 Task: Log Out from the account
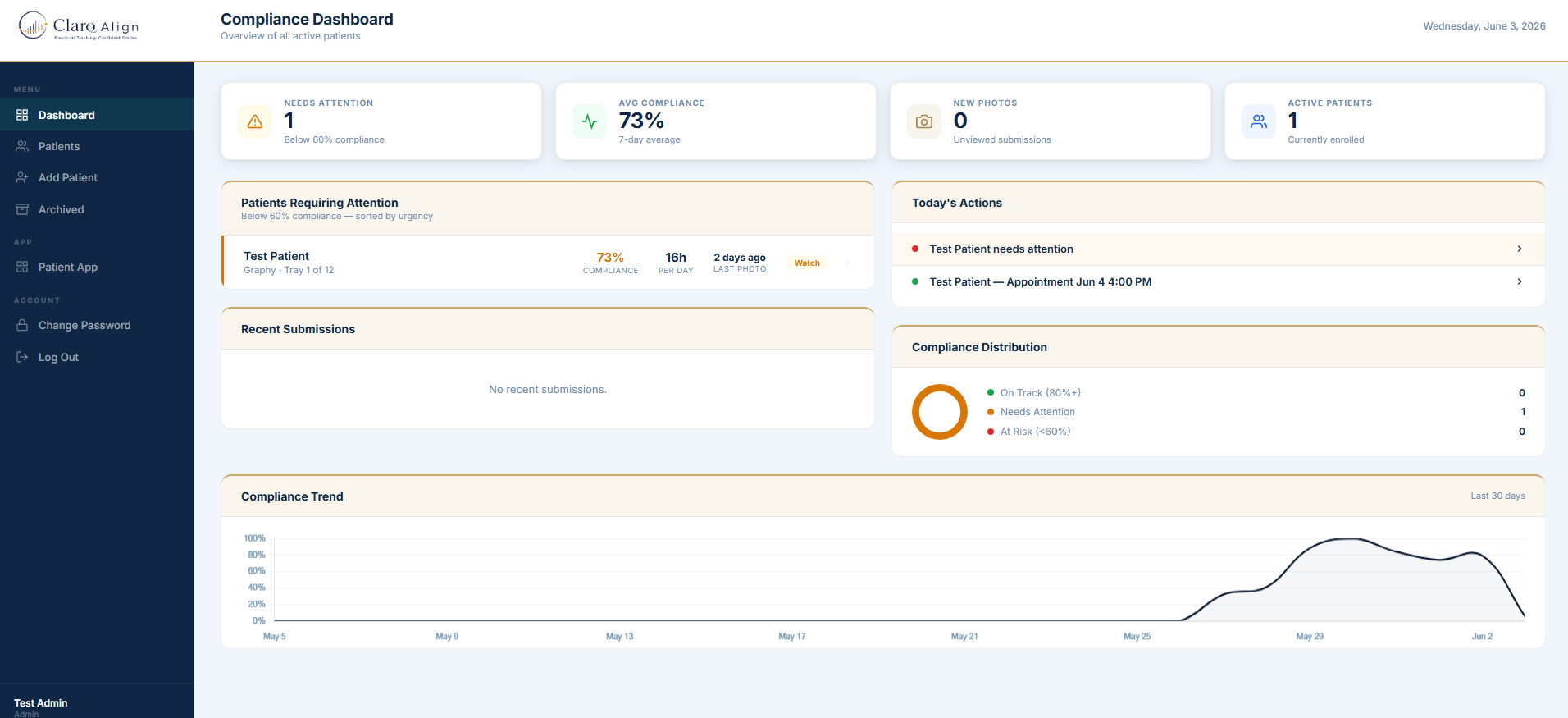(97, 357)
